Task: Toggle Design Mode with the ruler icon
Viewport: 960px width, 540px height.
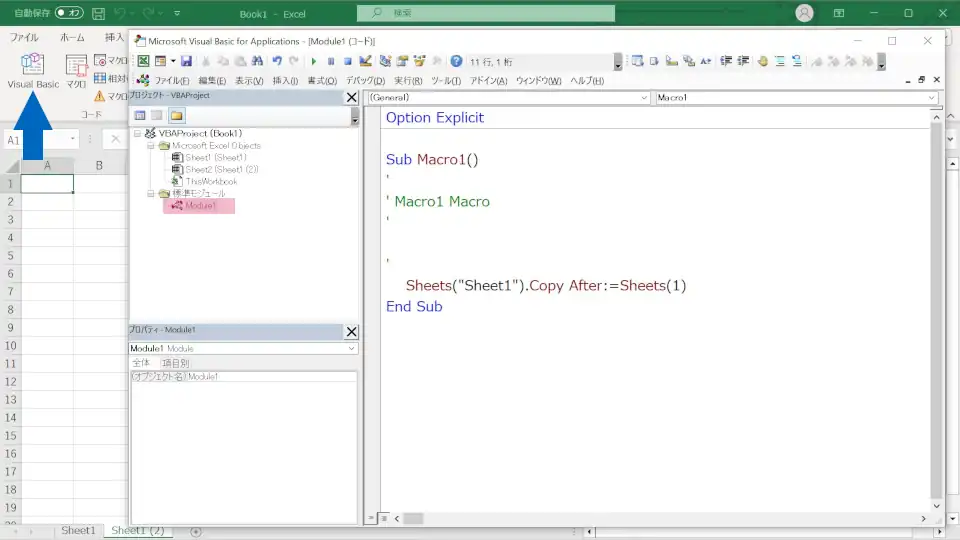Action: tap(366, 61)
